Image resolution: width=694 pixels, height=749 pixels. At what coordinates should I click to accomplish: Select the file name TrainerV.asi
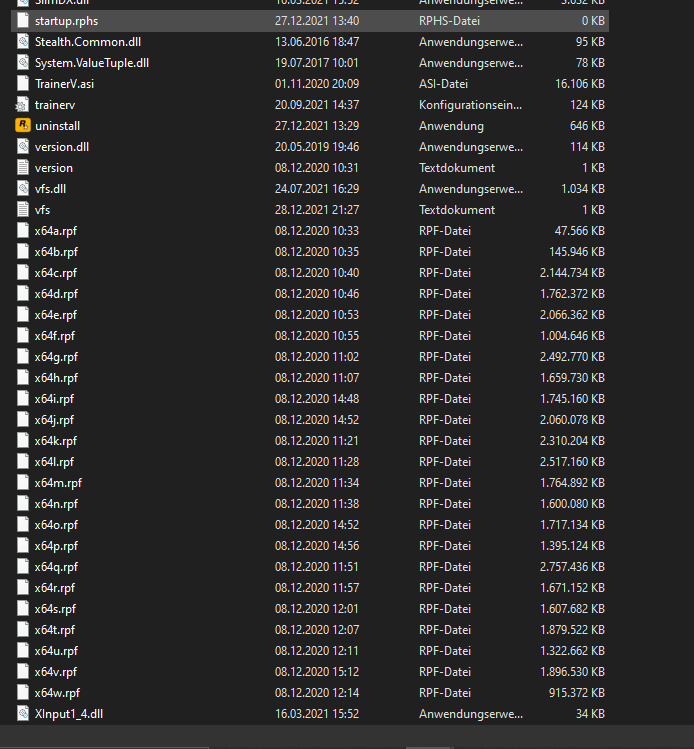tap(64, 84)
